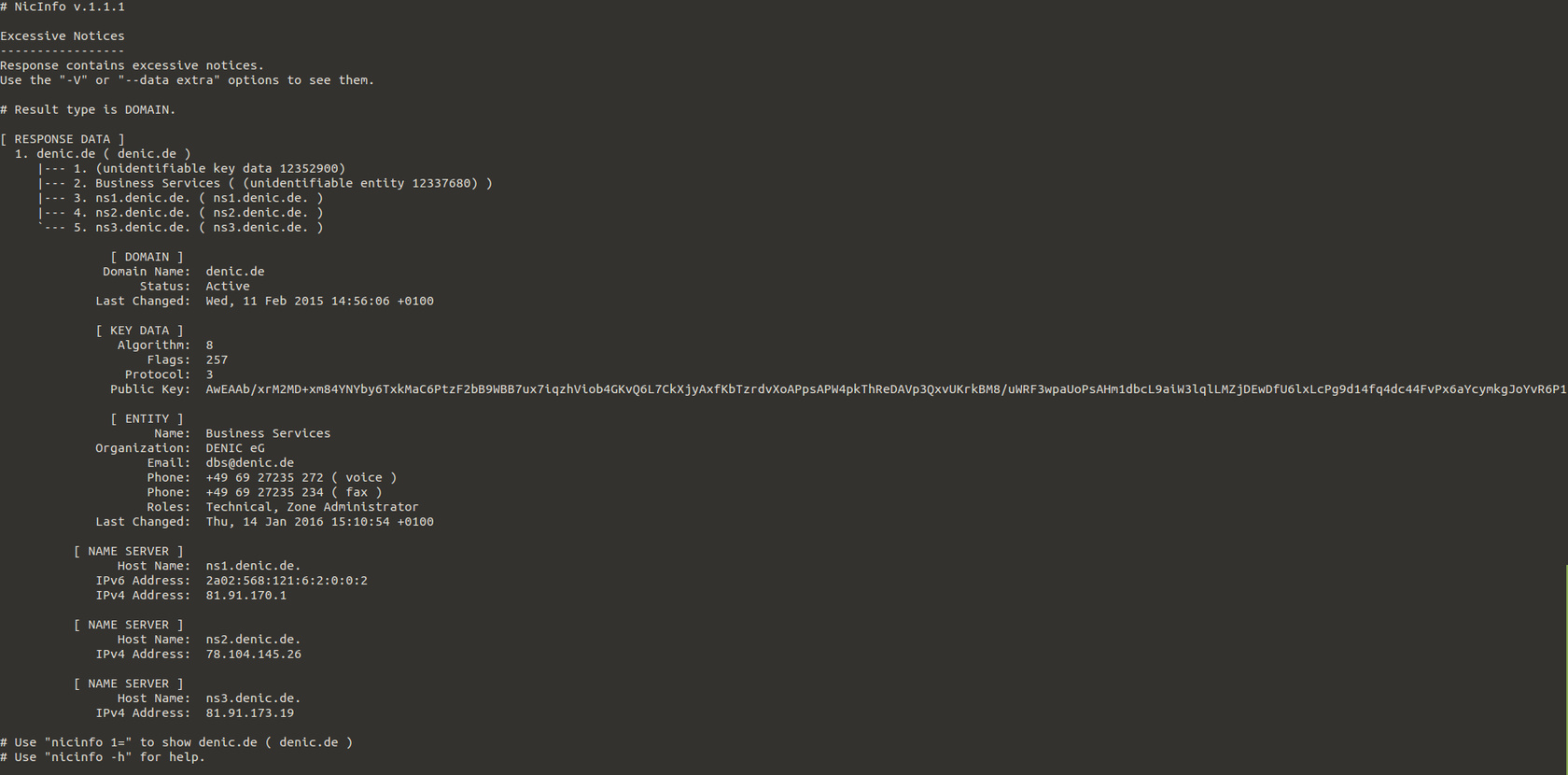This screenshot has width=1568, height=775.
Task: Click the terminal scrollbar on right edge
Action: point(1565,668)
